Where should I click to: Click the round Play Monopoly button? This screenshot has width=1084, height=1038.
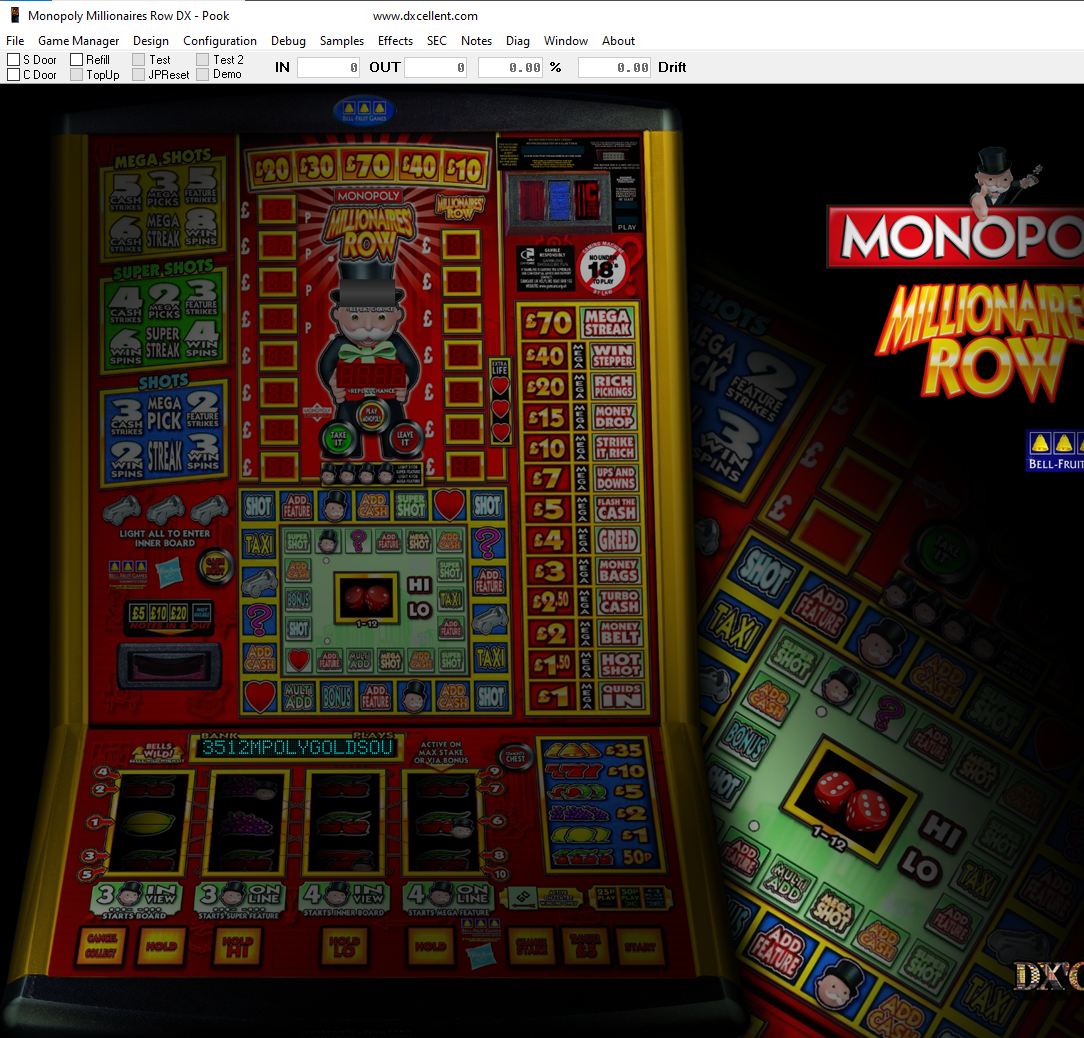(372, 416)
